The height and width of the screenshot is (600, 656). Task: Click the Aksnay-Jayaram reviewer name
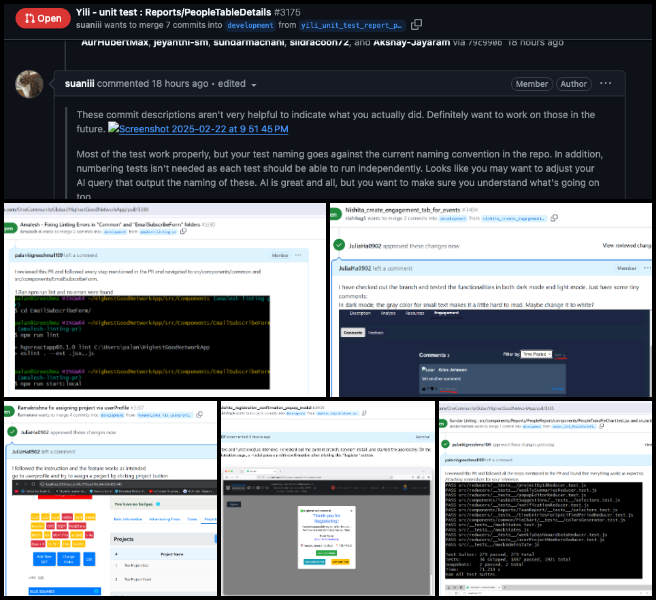[x=411, y=42]
